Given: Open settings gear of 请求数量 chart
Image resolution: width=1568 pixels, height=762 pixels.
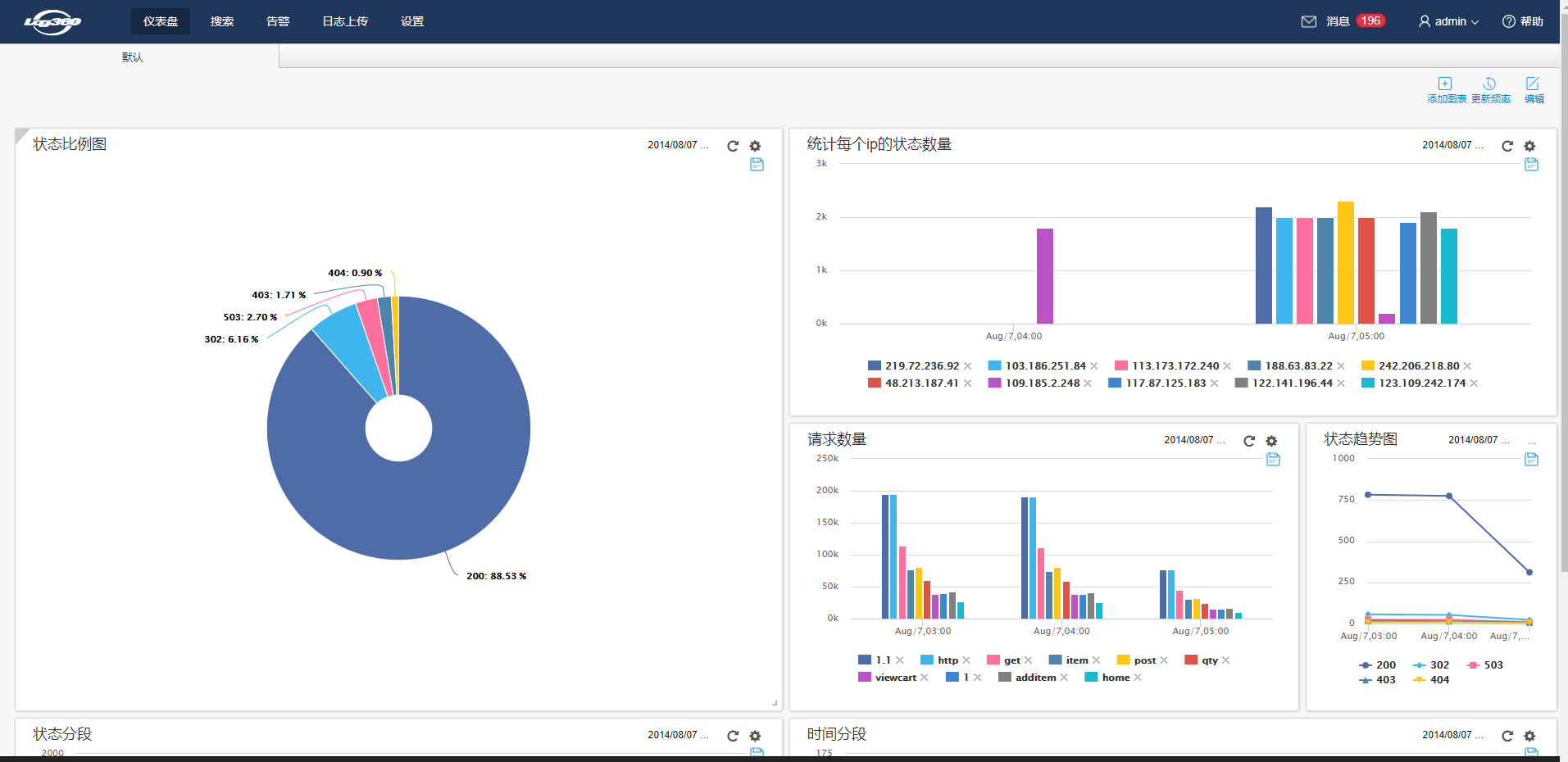Looking at the screenshot, I should point(1271,441).
